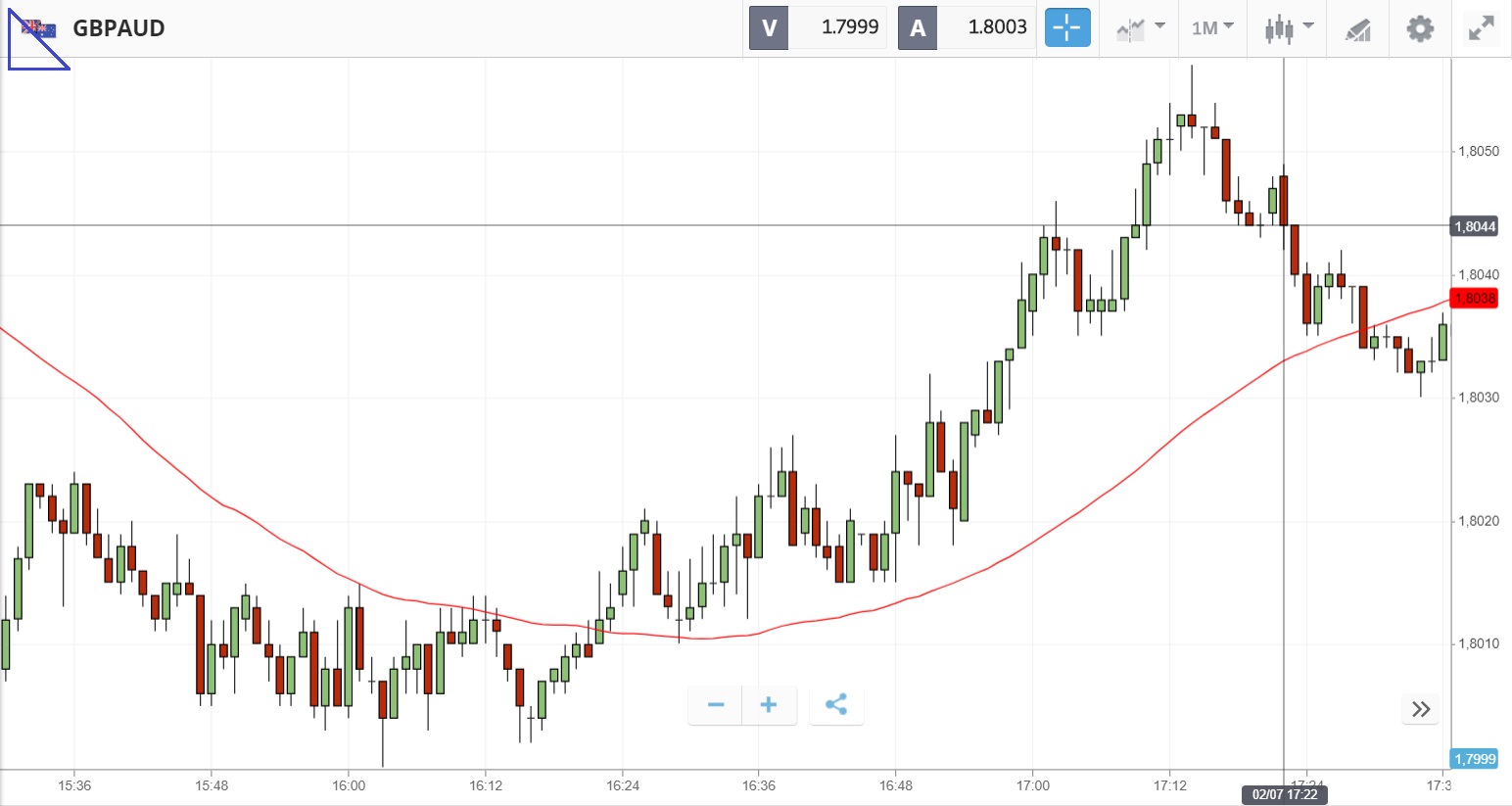
Task: Click the blue 1,7999 price label
Action: pos(1475,759)
